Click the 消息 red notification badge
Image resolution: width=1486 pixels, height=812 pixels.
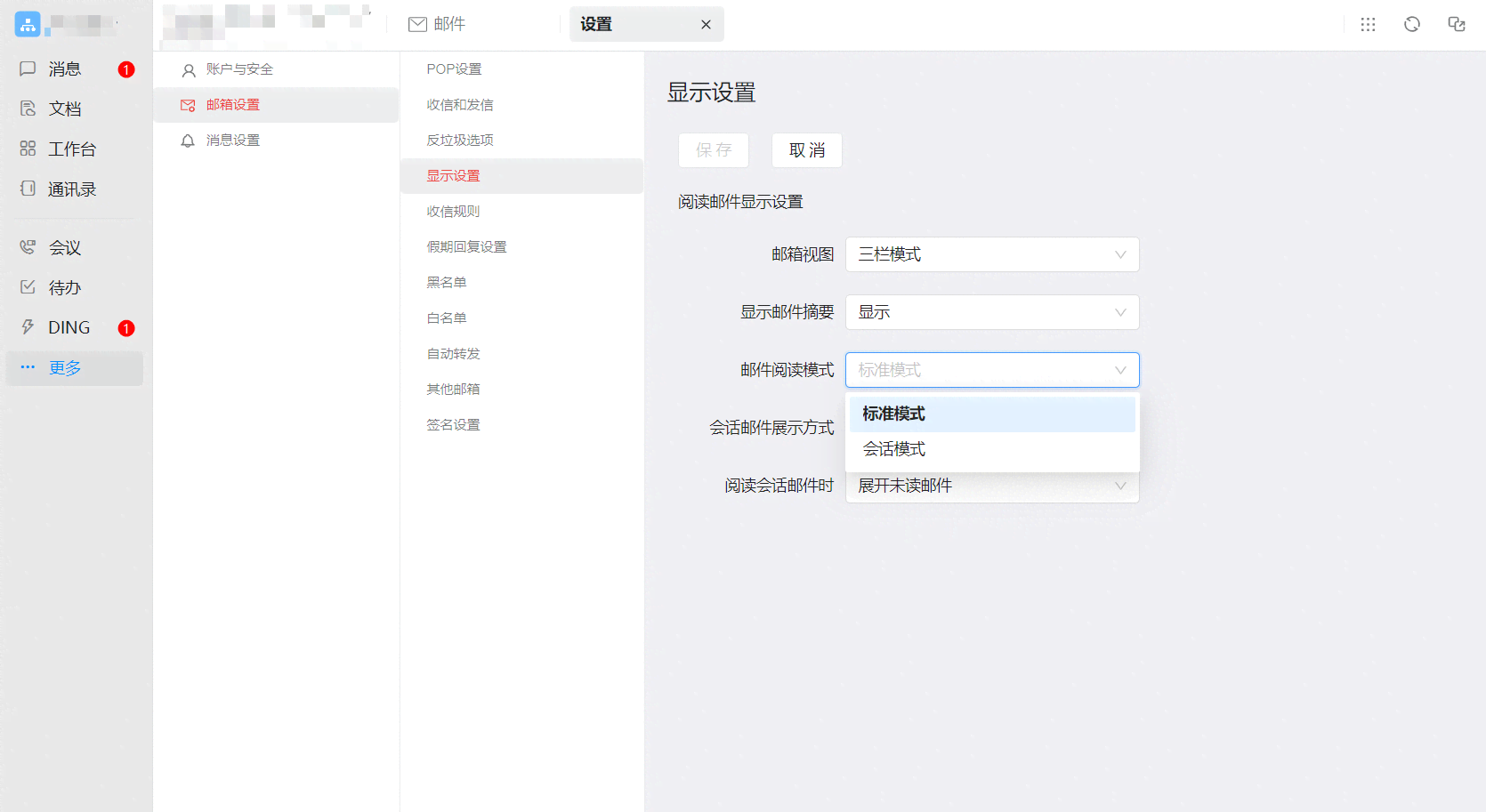point(126,69)
